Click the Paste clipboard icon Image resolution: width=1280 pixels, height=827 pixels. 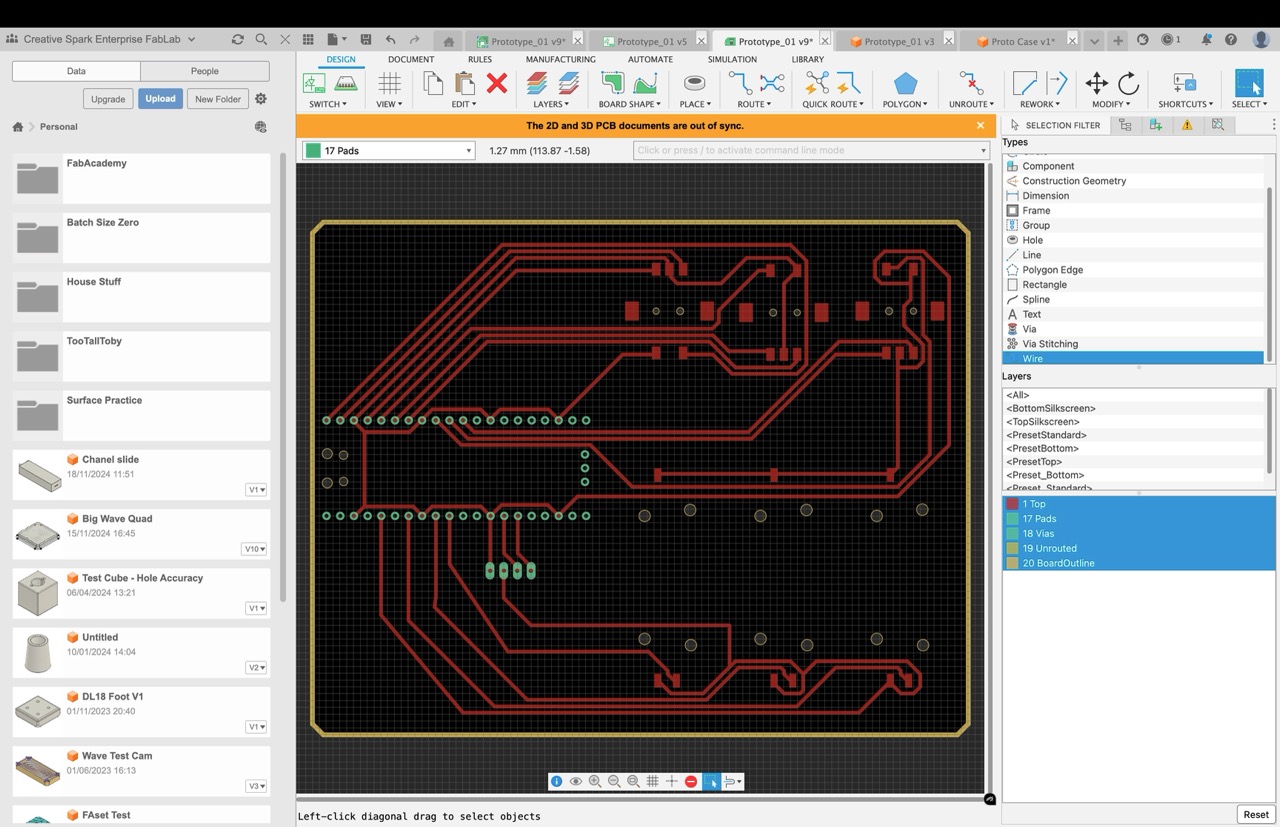(465, 83)
